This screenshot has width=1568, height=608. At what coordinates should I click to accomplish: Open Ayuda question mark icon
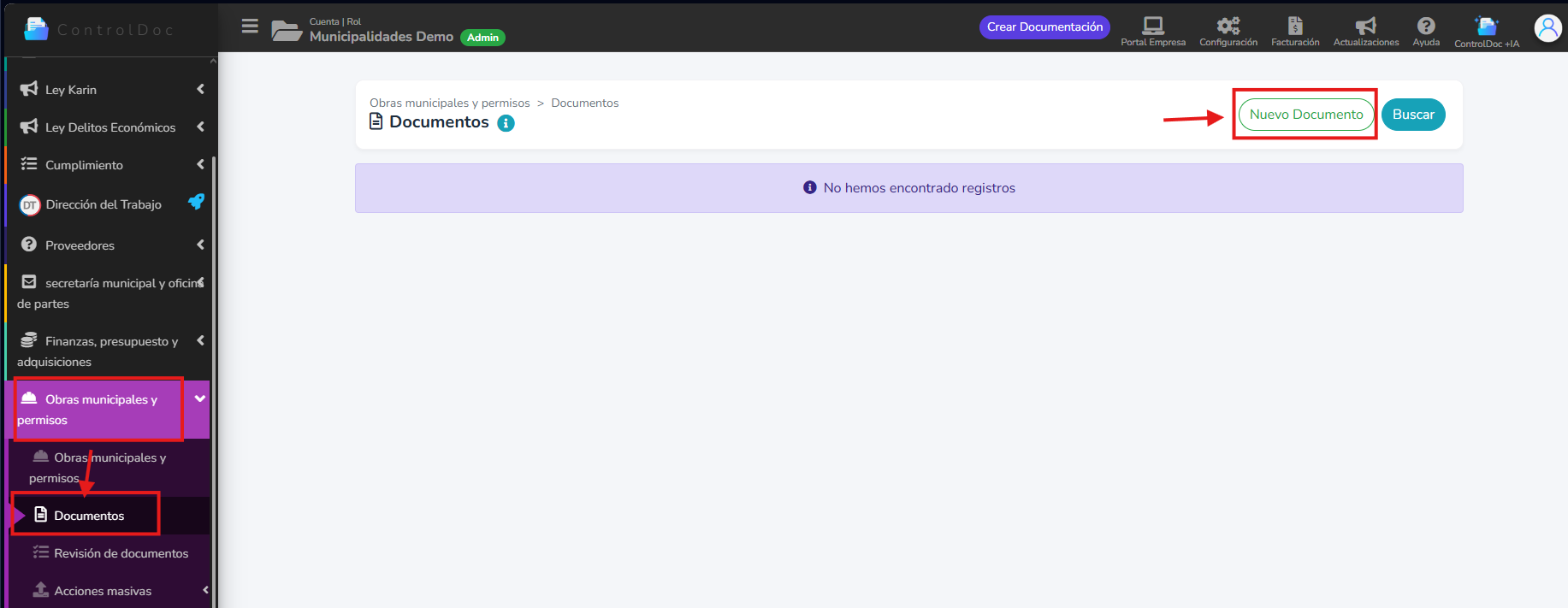(1426, 26)
